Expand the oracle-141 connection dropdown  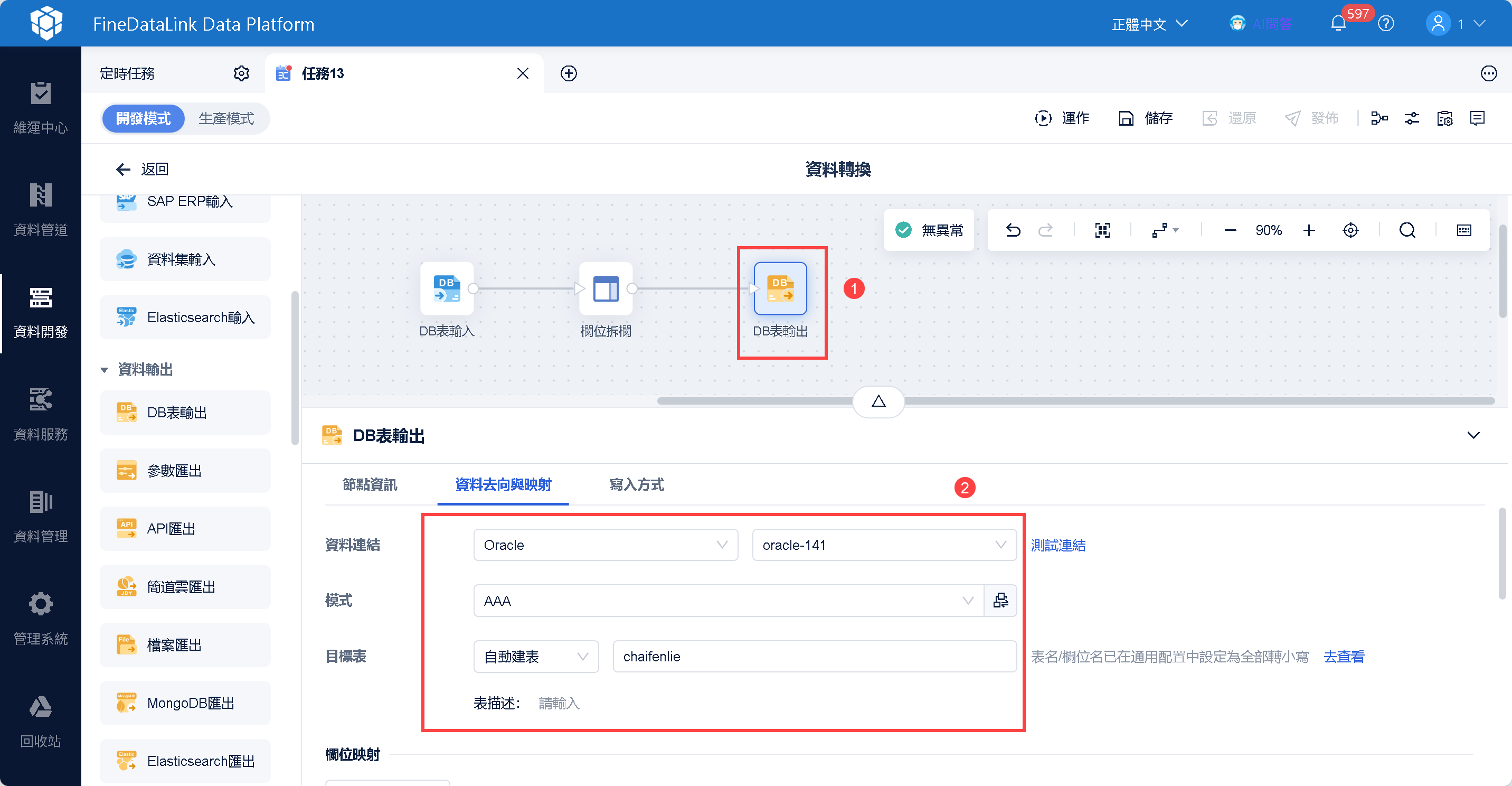click(x=883, y=545)
